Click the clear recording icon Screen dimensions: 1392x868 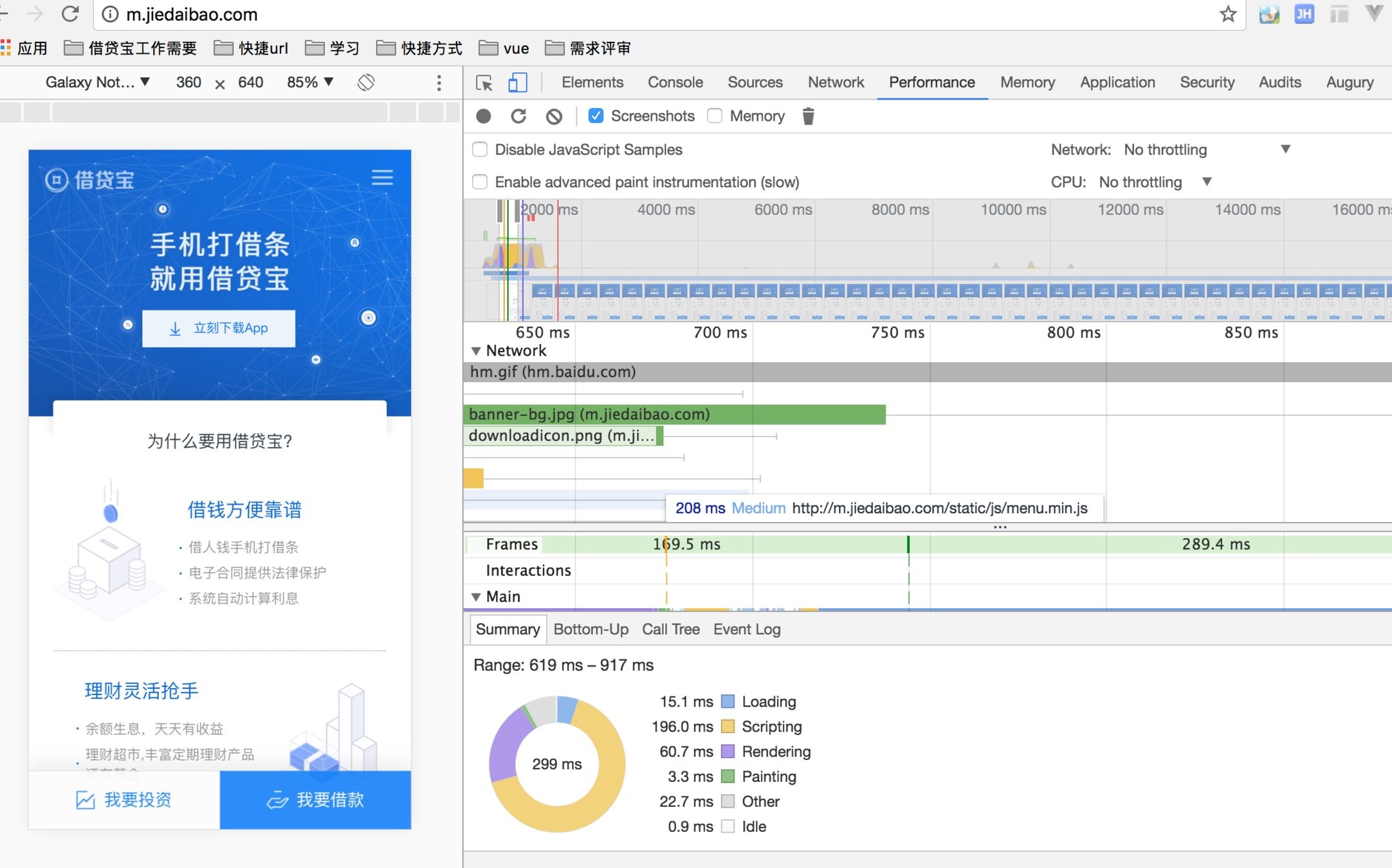pos(554,116)
